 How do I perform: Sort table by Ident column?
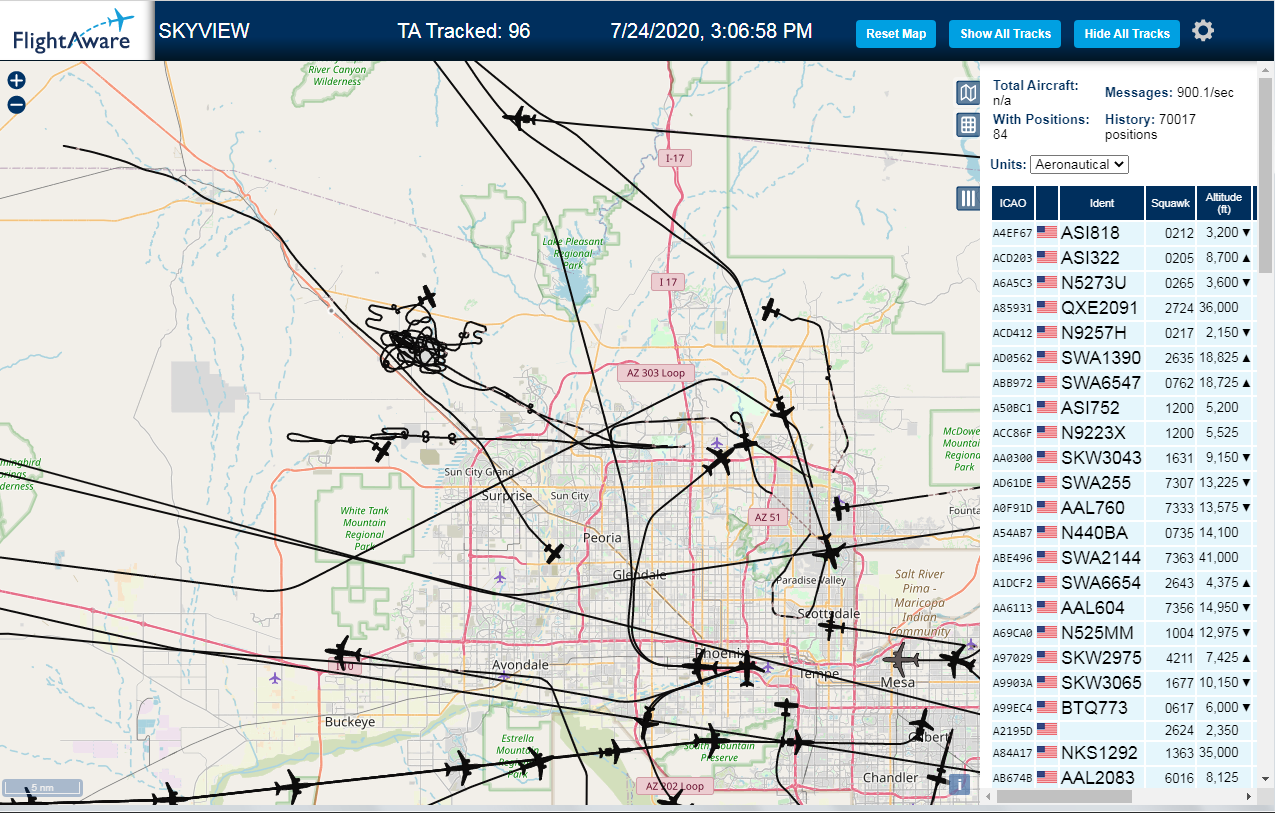pos(1102,203)
